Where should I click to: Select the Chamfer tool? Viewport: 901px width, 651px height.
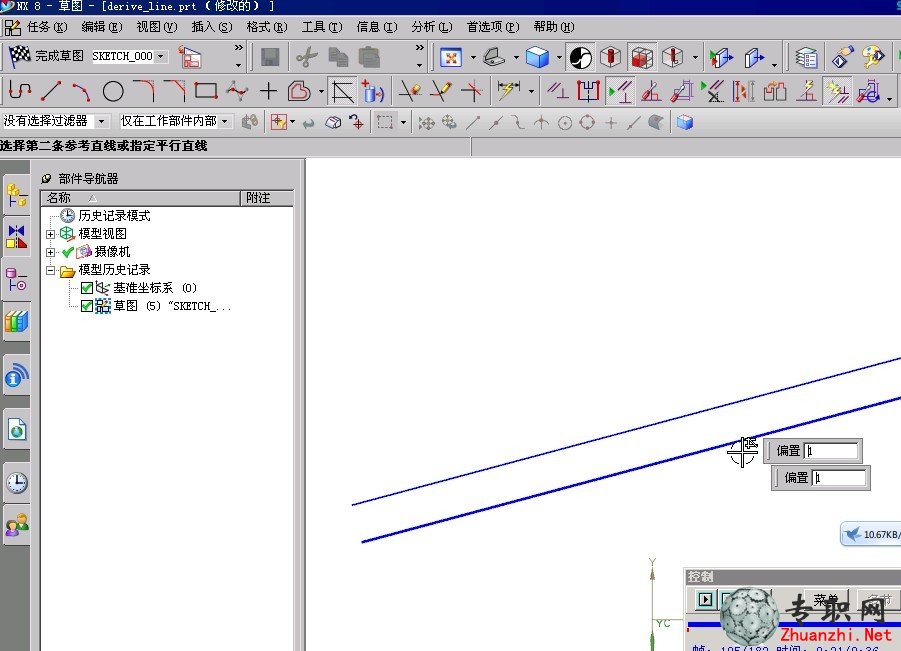point(175,91)
